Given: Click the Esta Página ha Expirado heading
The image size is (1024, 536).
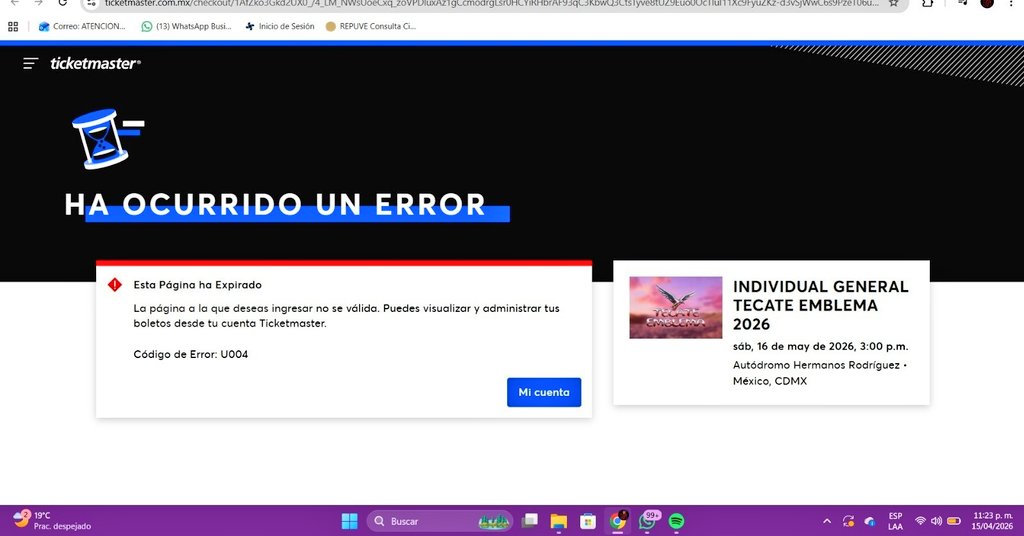Looking at the screenshot, I should [197, 285].
